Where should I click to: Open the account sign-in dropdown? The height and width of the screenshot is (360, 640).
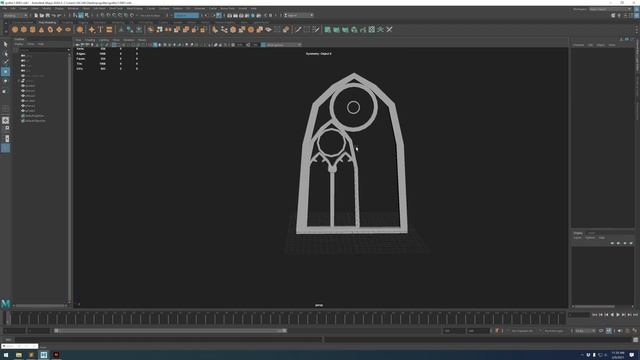(298, 16)
